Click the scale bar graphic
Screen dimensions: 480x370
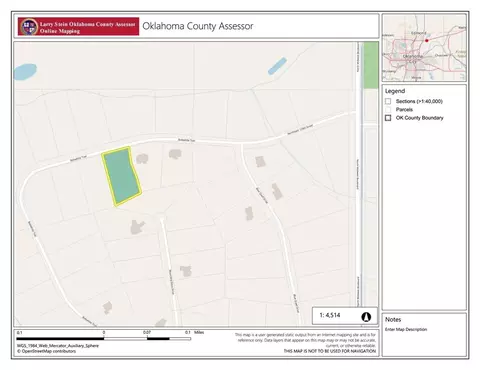coord(104,339)
